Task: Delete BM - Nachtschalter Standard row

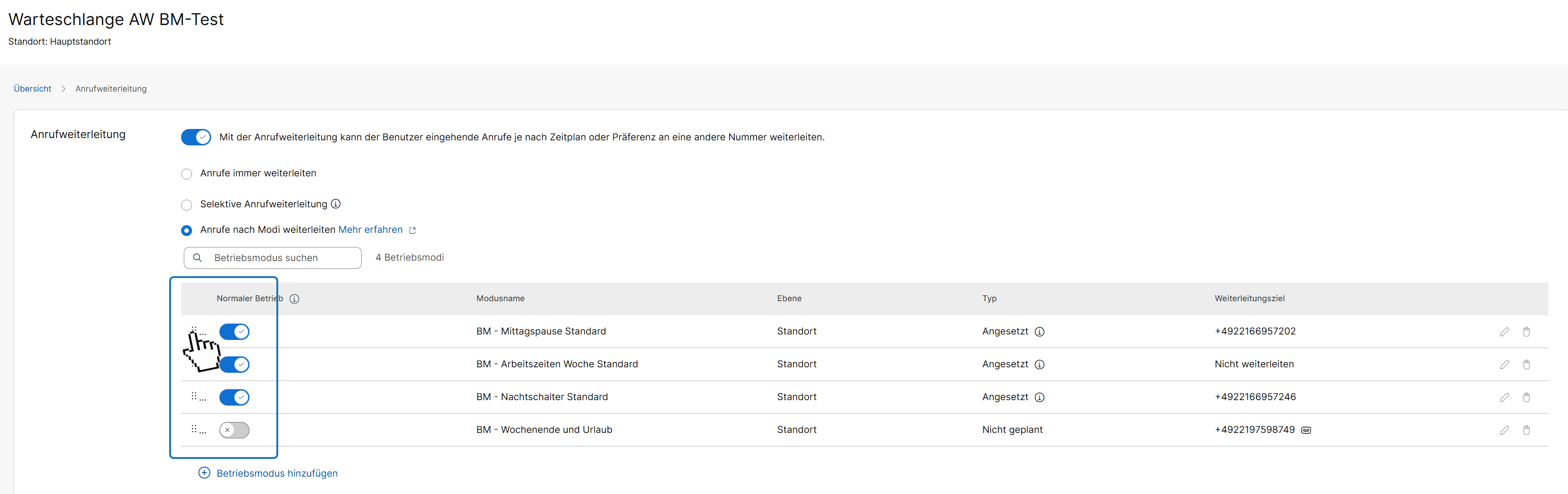Action: [x=1526, y=397]
